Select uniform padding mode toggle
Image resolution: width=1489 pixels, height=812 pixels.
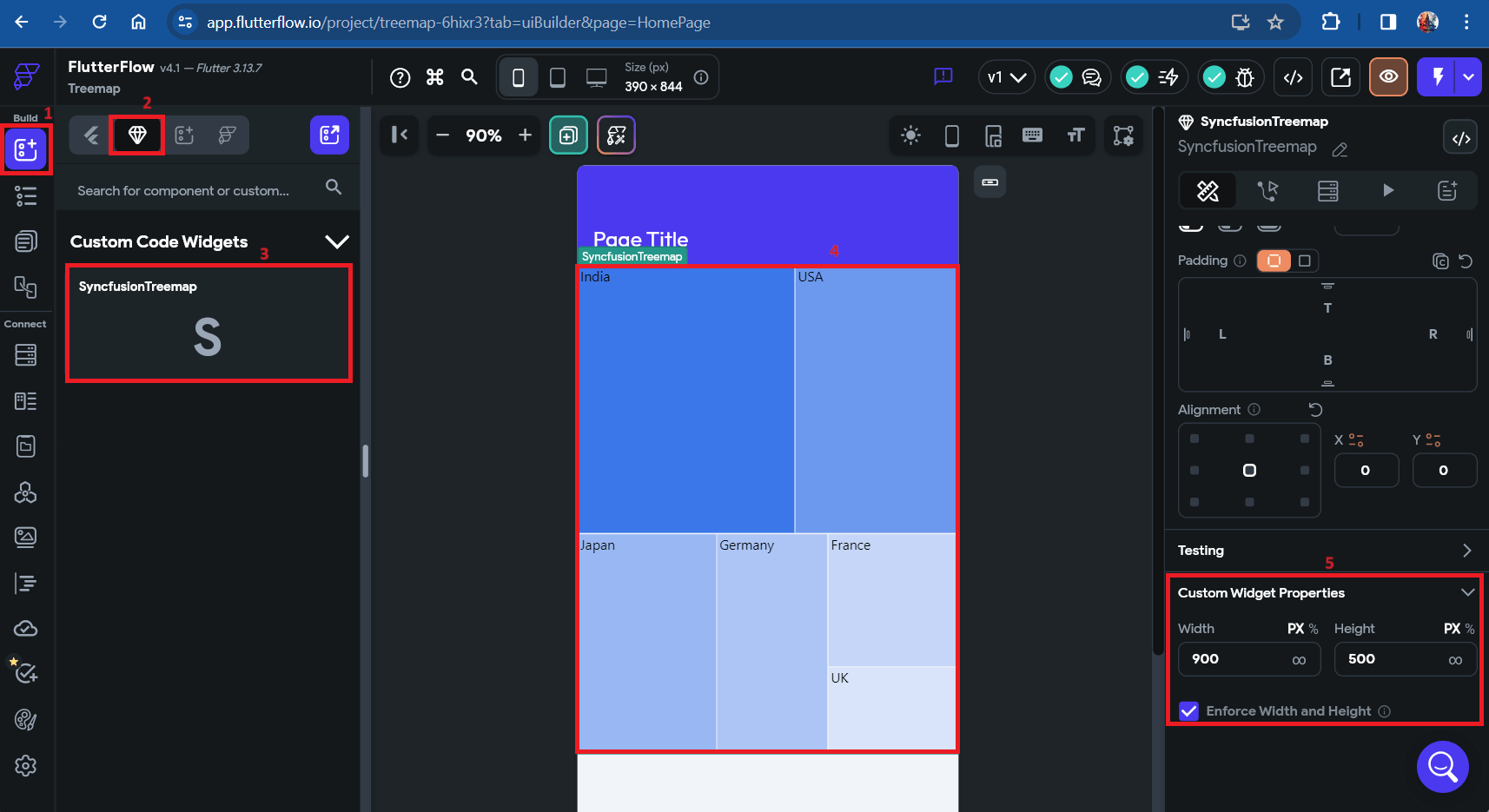(x=1274, y=261)
